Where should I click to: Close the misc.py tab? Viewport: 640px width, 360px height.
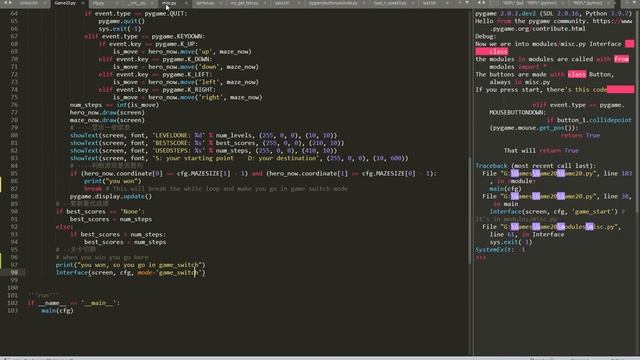(x=186, y=3)
